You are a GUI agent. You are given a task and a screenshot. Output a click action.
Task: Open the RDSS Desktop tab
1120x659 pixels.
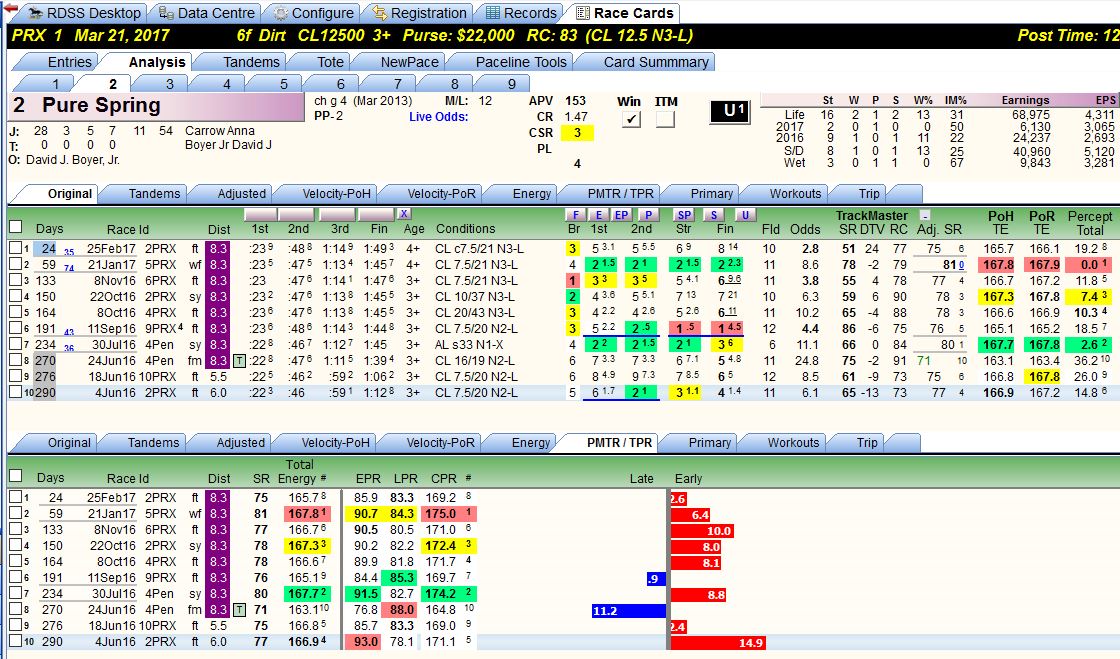click(x=84, y=13)
